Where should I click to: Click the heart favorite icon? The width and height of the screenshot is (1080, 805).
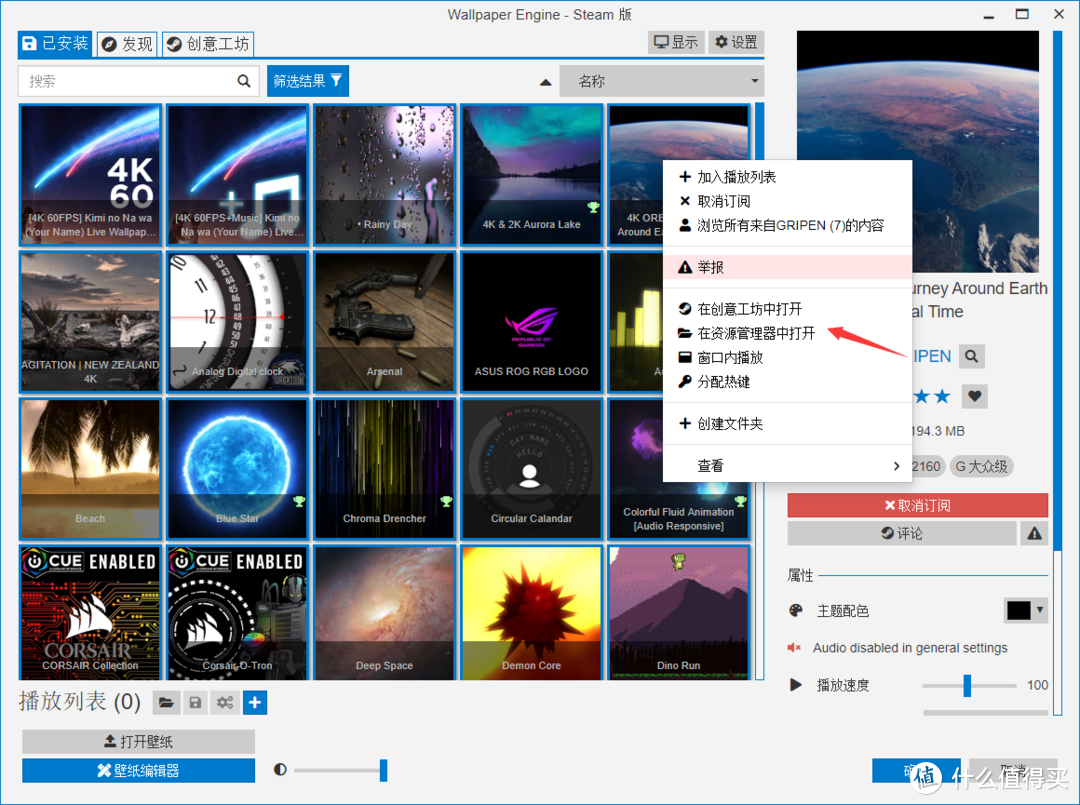(975, 397)
